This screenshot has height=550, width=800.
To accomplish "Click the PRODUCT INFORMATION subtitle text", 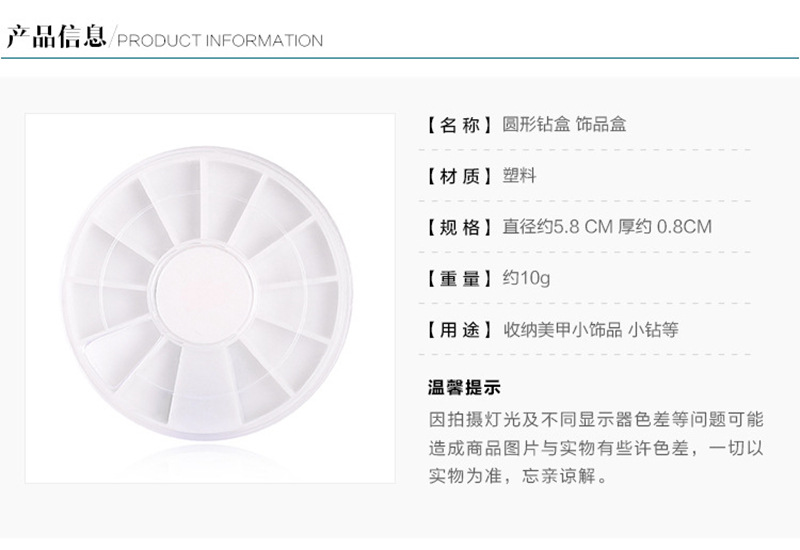I will click(x=220, y=41).
